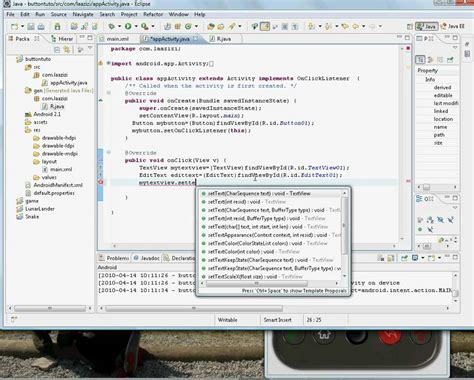The width and height of the screenshot is (474, 380).
Task: Open the Javadoc tab
Action: coord(146,258)
